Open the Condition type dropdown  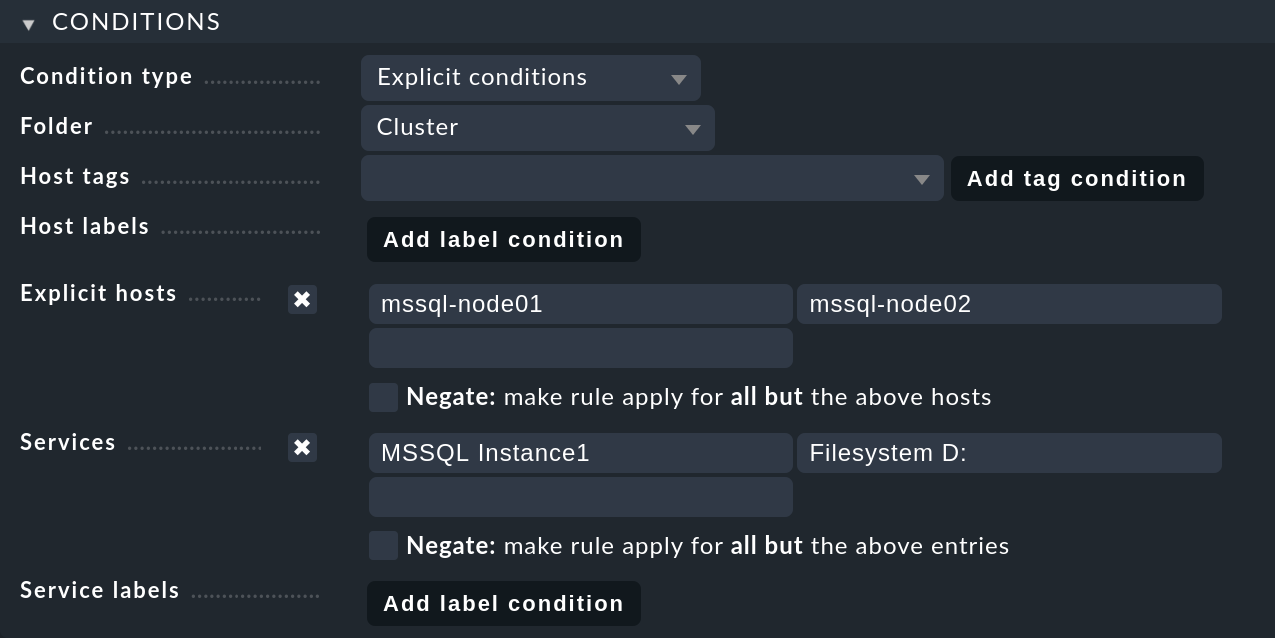click(x=530, y=77)
